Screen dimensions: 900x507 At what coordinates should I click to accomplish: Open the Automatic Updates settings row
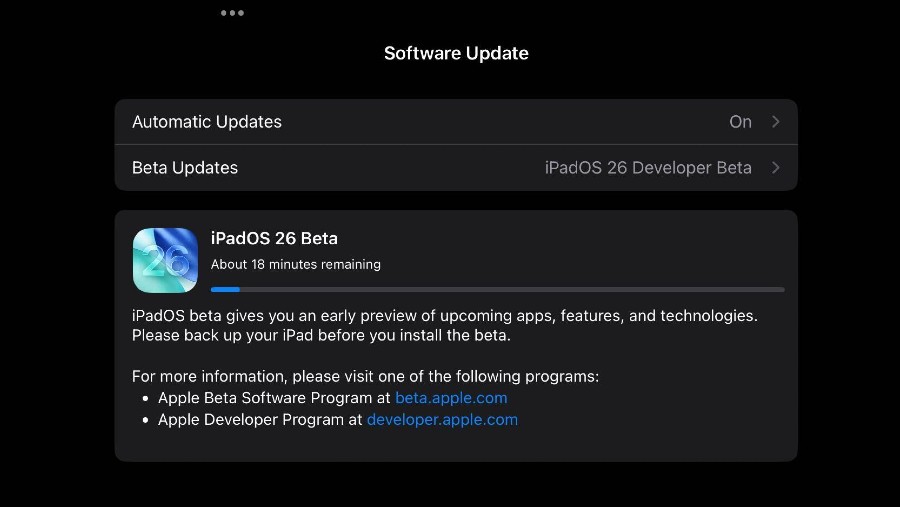click(x=456, y=122)
